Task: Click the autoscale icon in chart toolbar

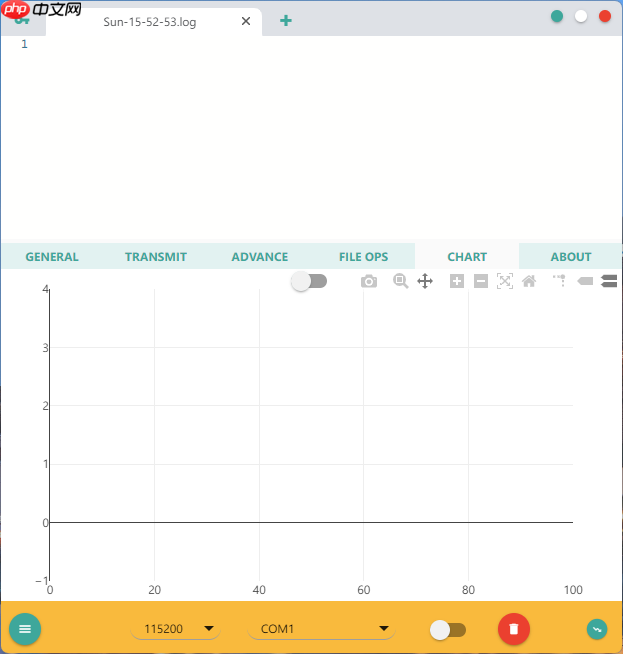Action: (505, 282)
